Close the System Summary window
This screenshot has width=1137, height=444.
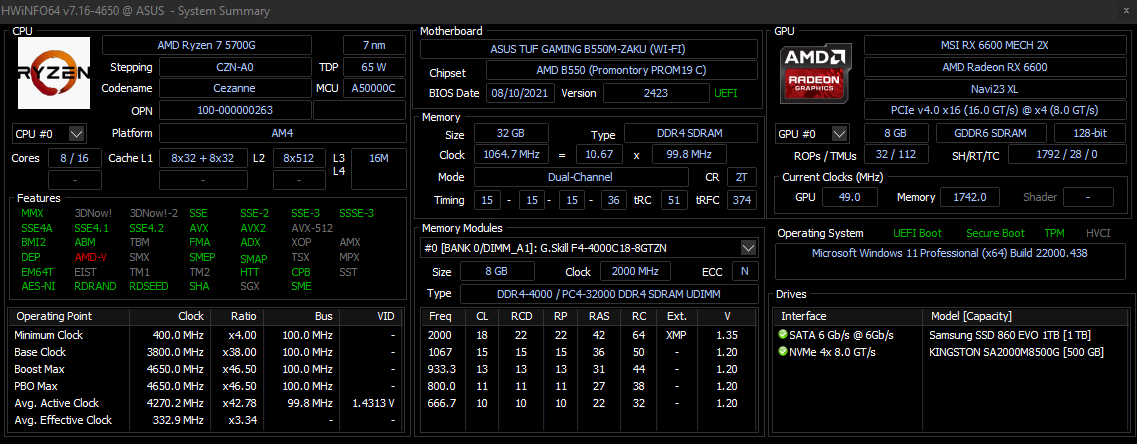pos(1125,11)
